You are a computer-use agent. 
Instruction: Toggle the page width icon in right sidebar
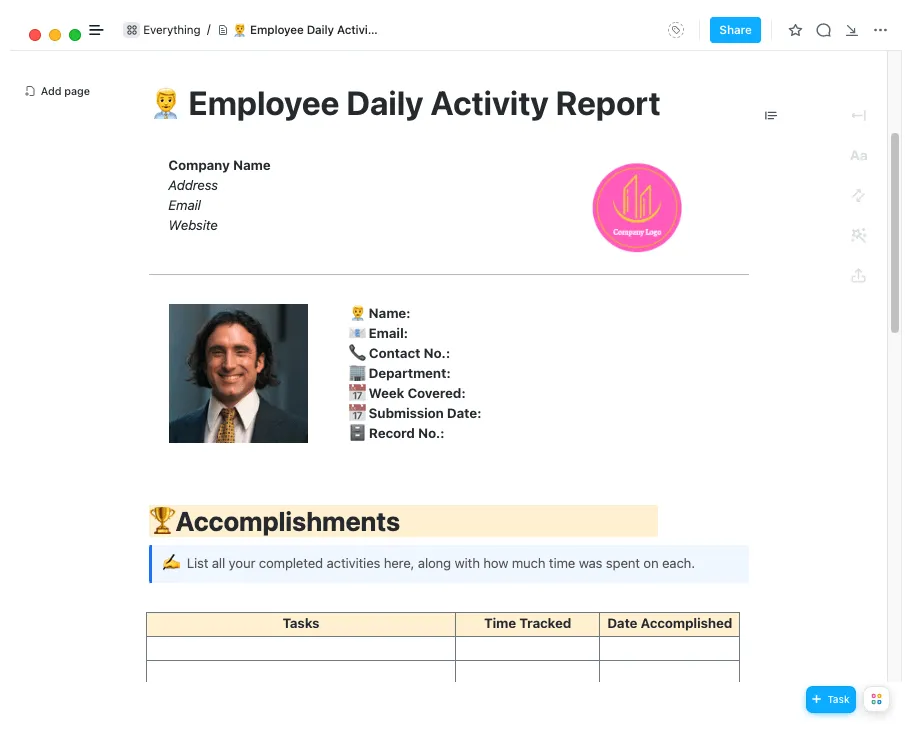(x=858, y=115)
